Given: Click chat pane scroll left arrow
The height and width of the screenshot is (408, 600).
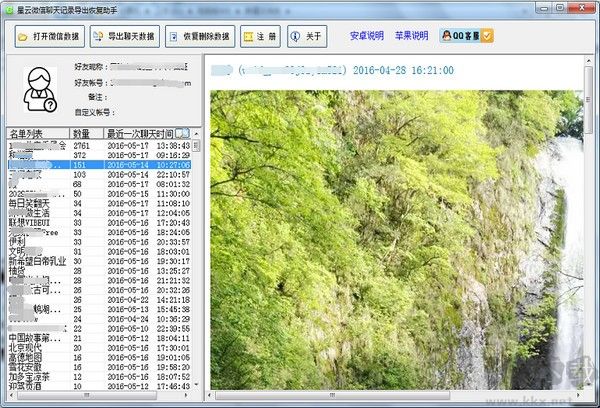Looking at the screenshot, I should (209, 395).
